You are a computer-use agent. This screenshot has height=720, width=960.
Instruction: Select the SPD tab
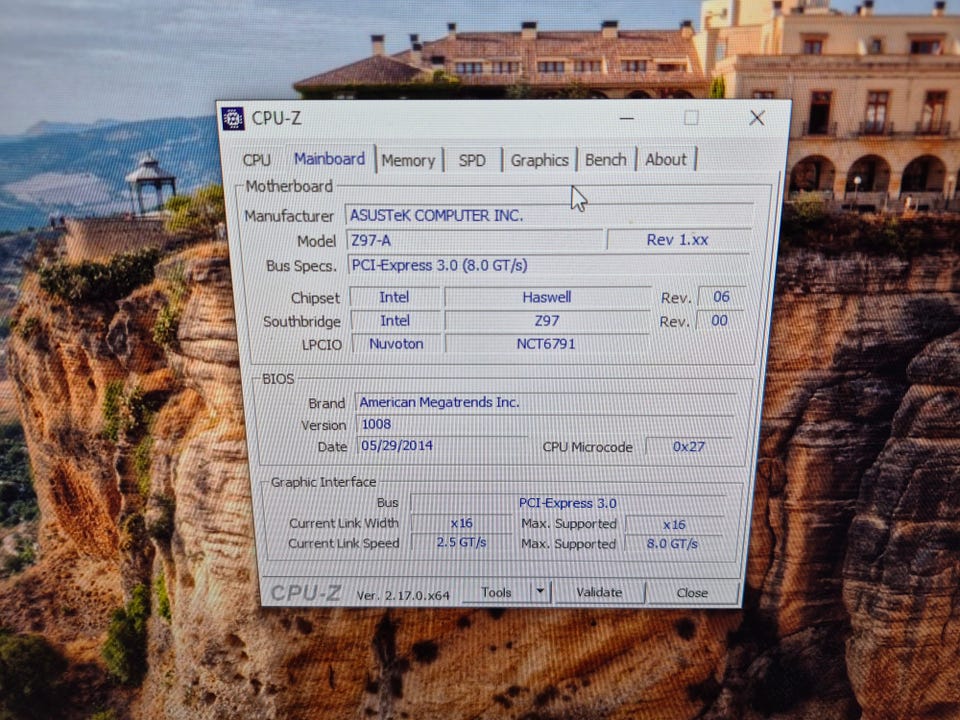pos(472,160)
